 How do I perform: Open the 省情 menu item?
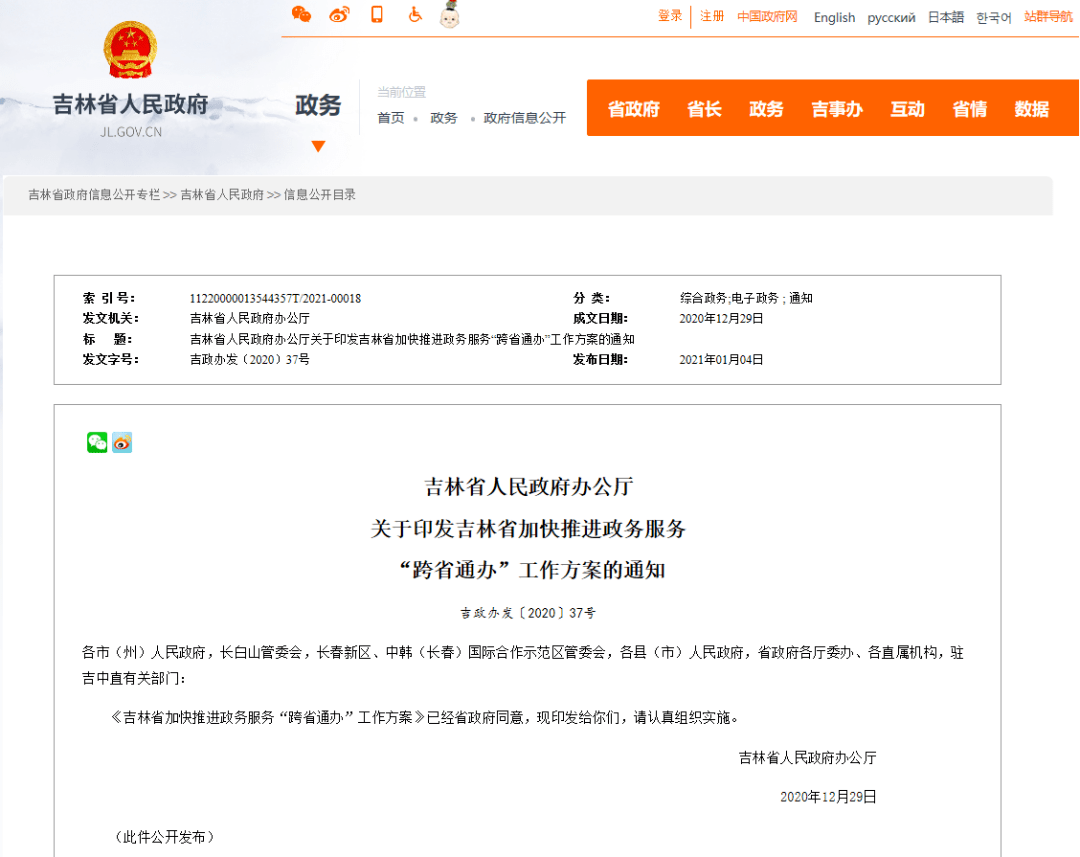coord(969,109)
